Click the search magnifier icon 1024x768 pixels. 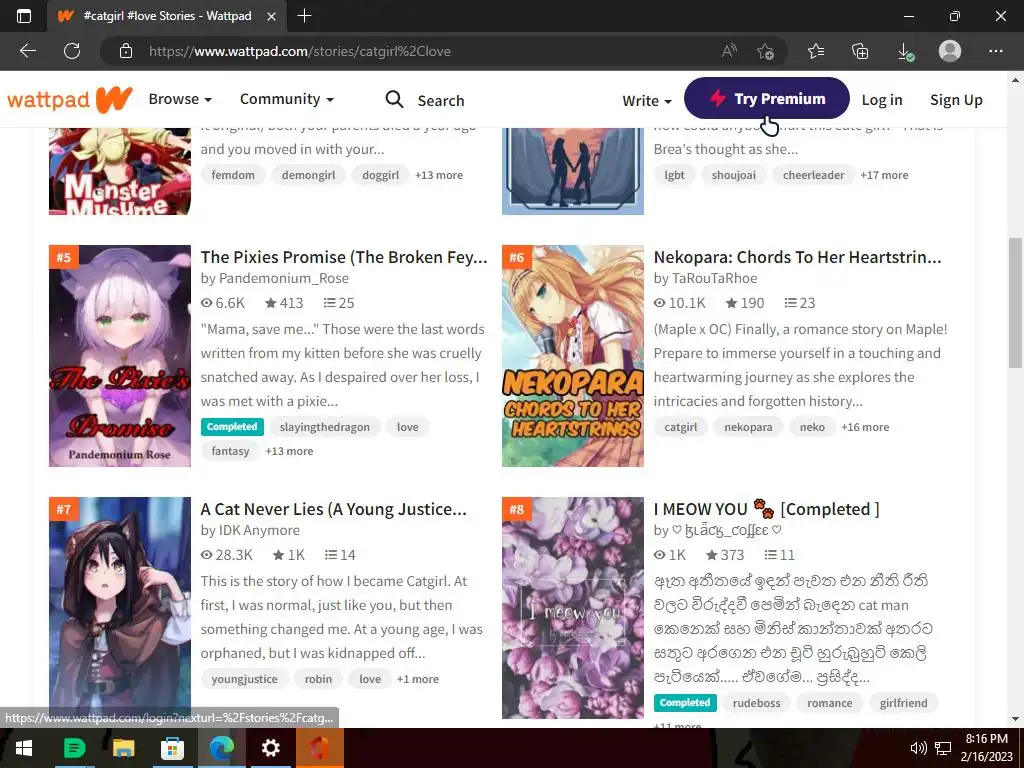click(x=394, y=99)
